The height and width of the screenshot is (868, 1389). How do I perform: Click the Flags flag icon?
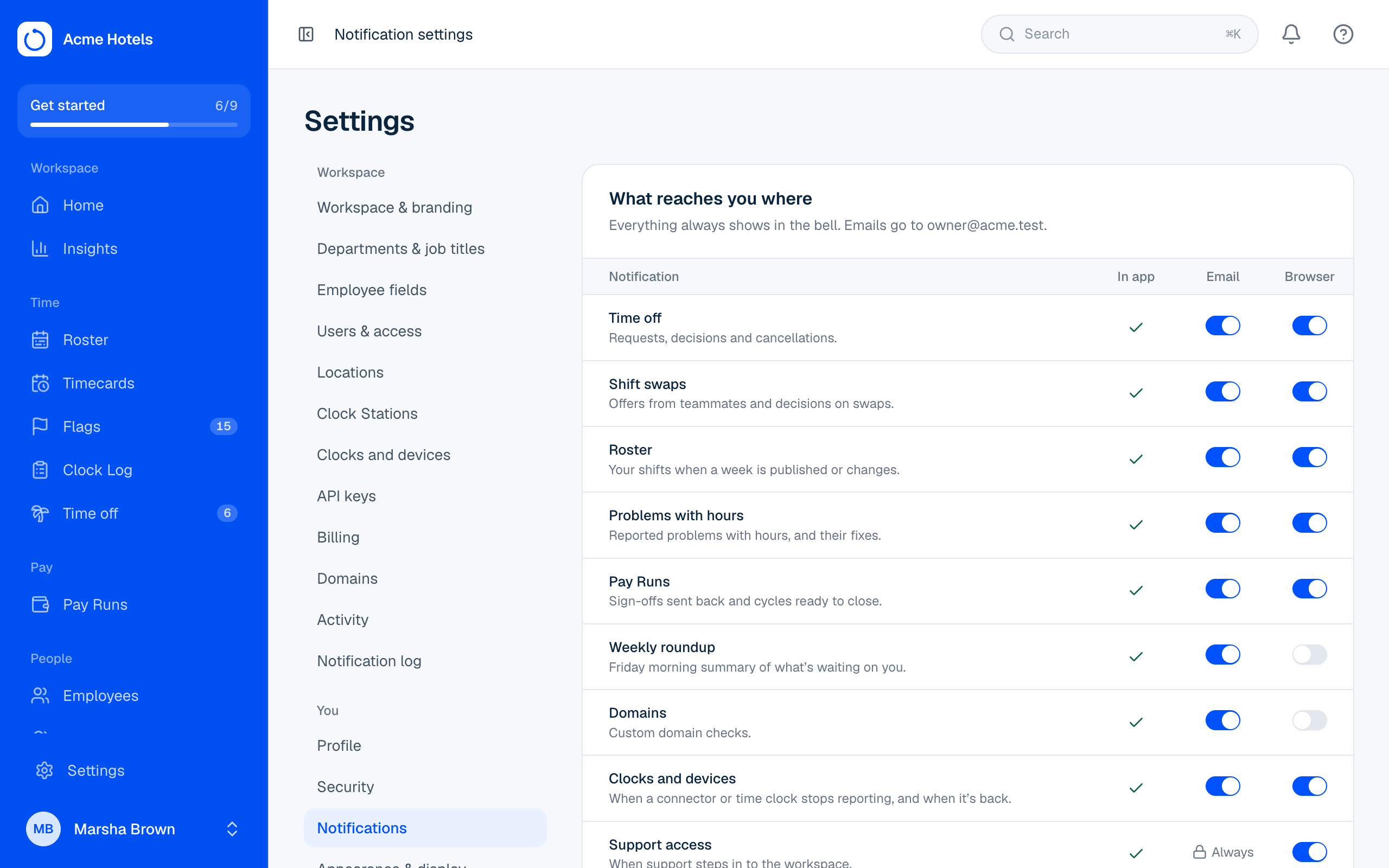(40, 426)
